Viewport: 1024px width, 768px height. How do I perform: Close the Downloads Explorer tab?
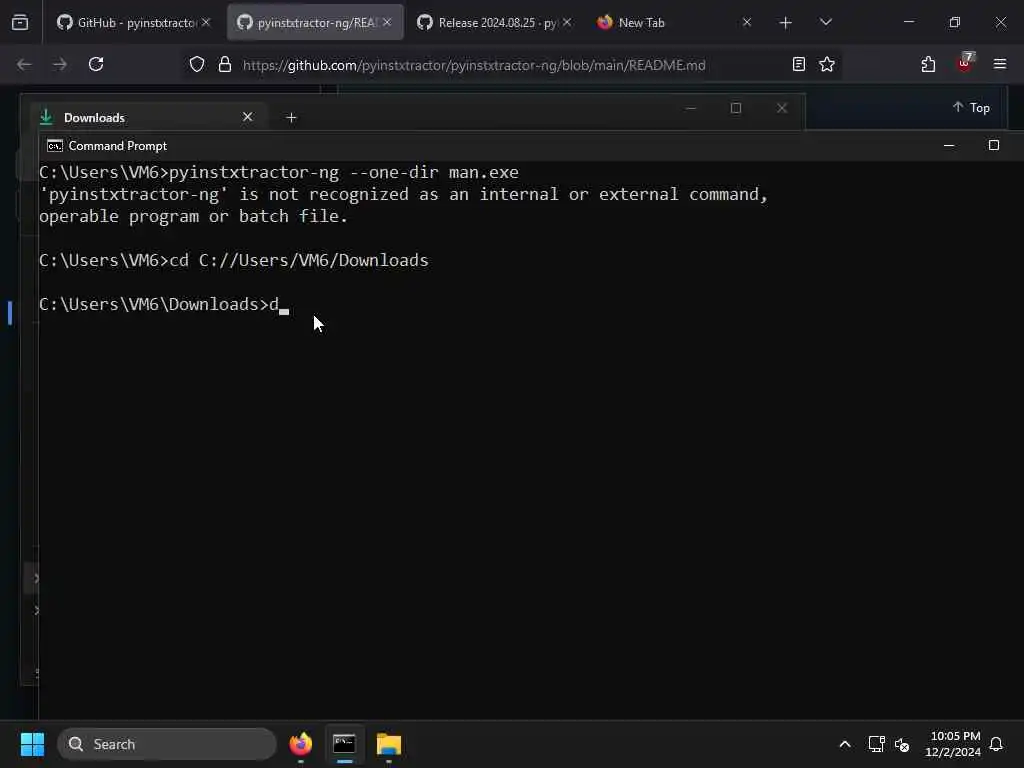[x=248, y=117]
